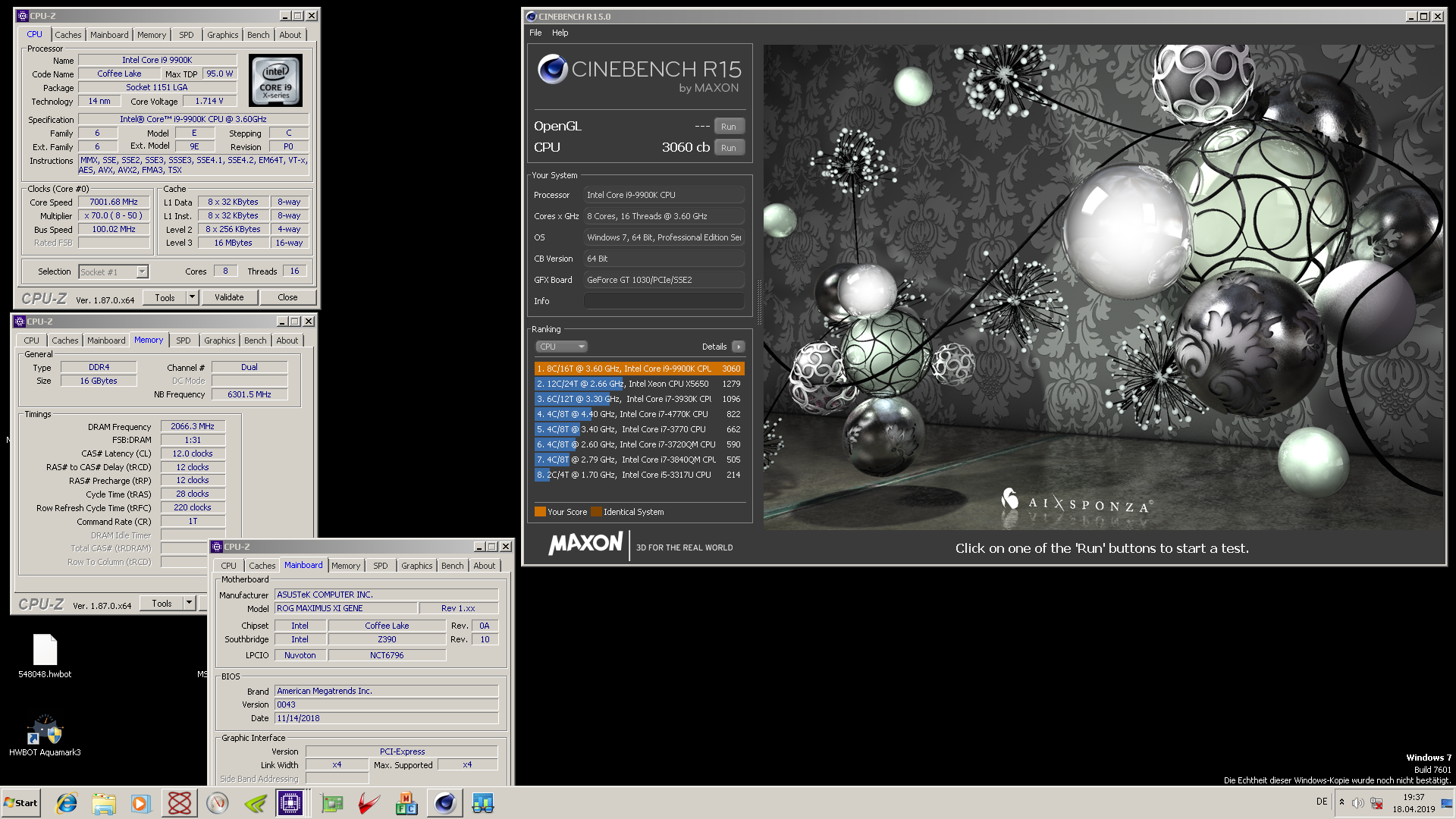Screen dimensions: 1456x819
Task: Launch Windows Media Player from taskbar
Action: (141, 803)
